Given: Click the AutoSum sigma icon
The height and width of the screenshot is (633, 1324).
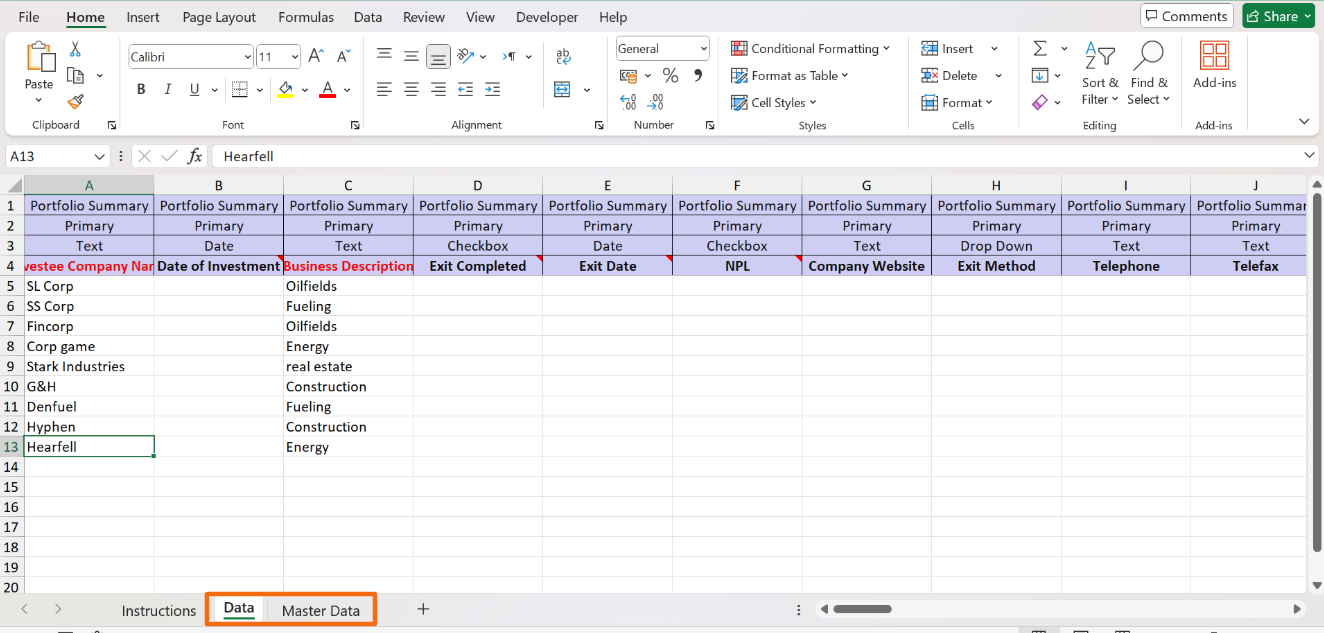Looking at the screenshot, I should [x=1040, y=49].
